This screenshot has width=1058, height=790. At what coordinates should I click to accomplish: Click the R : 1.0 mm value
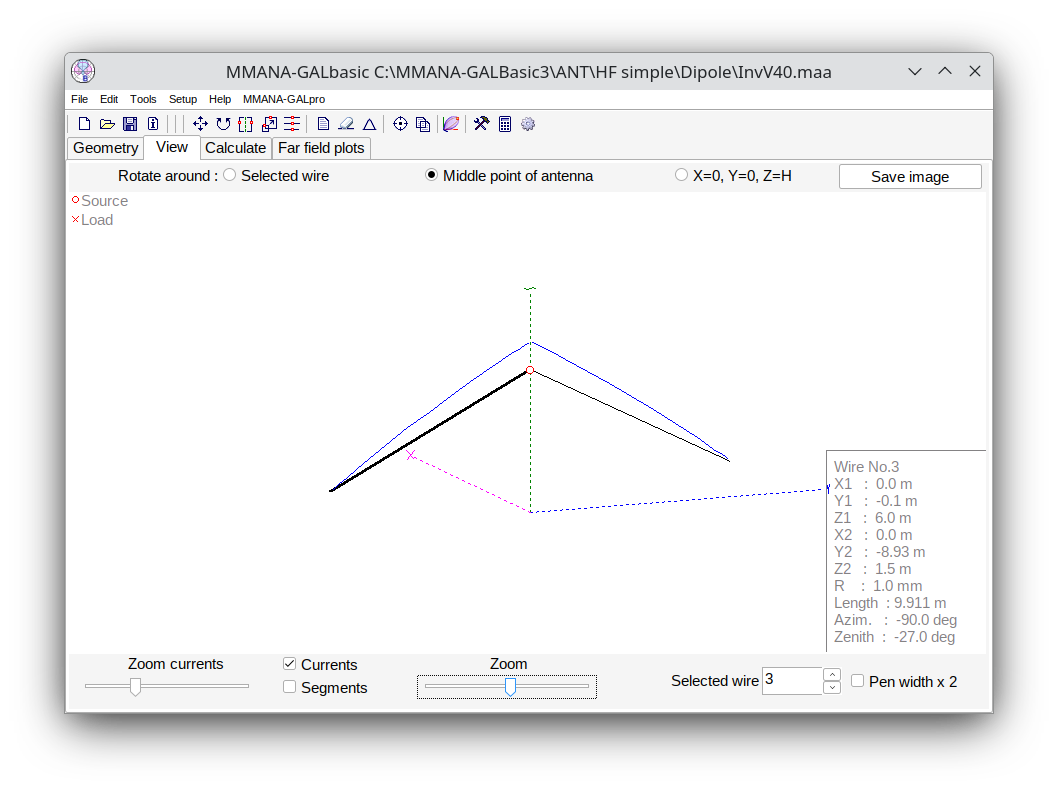click(x=878, y=586)
